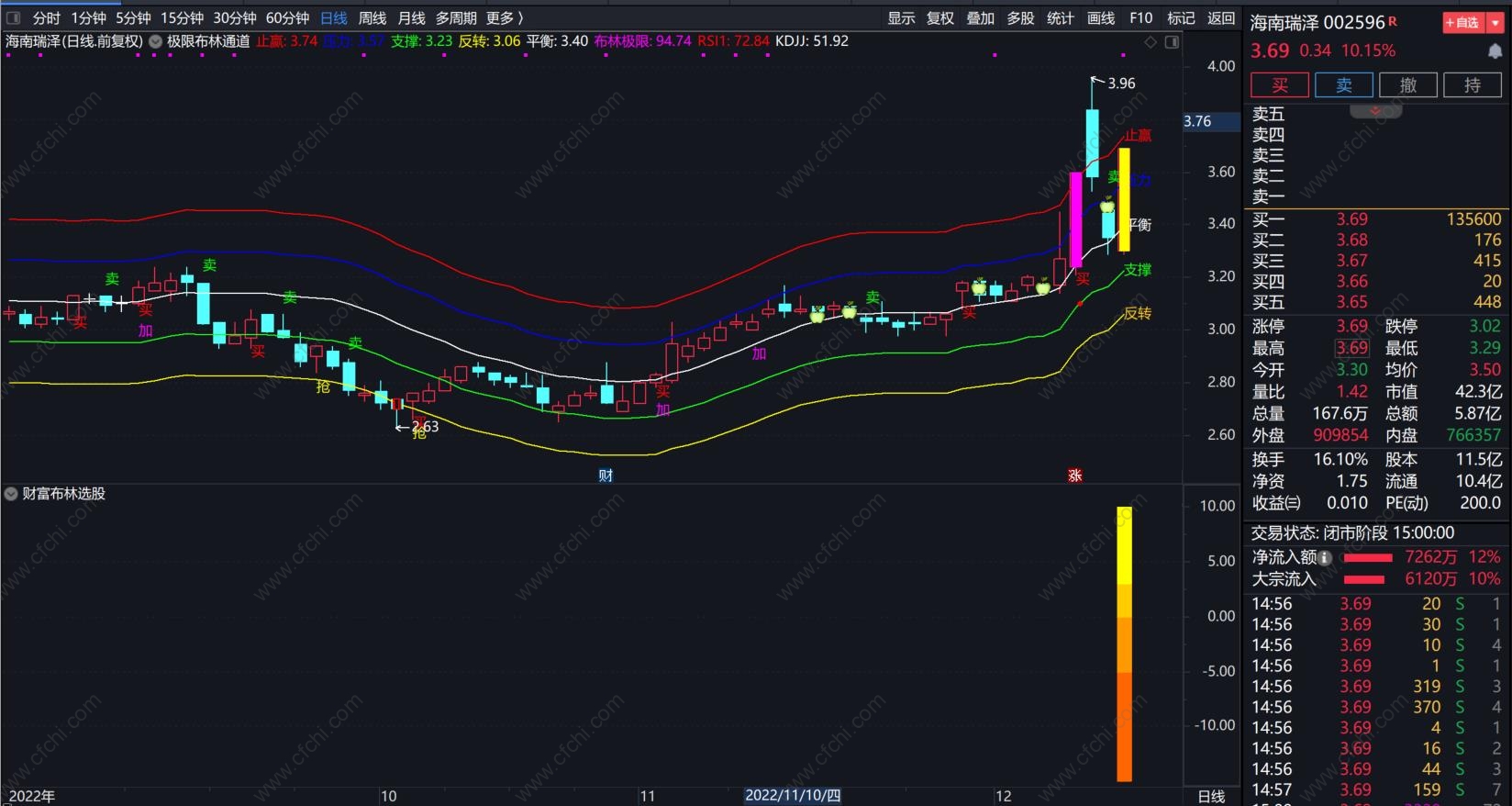This screenshot has height=806, width=1512.
Task: Click the diamond marker icon above chart
Action: (x=1150, y=42)
